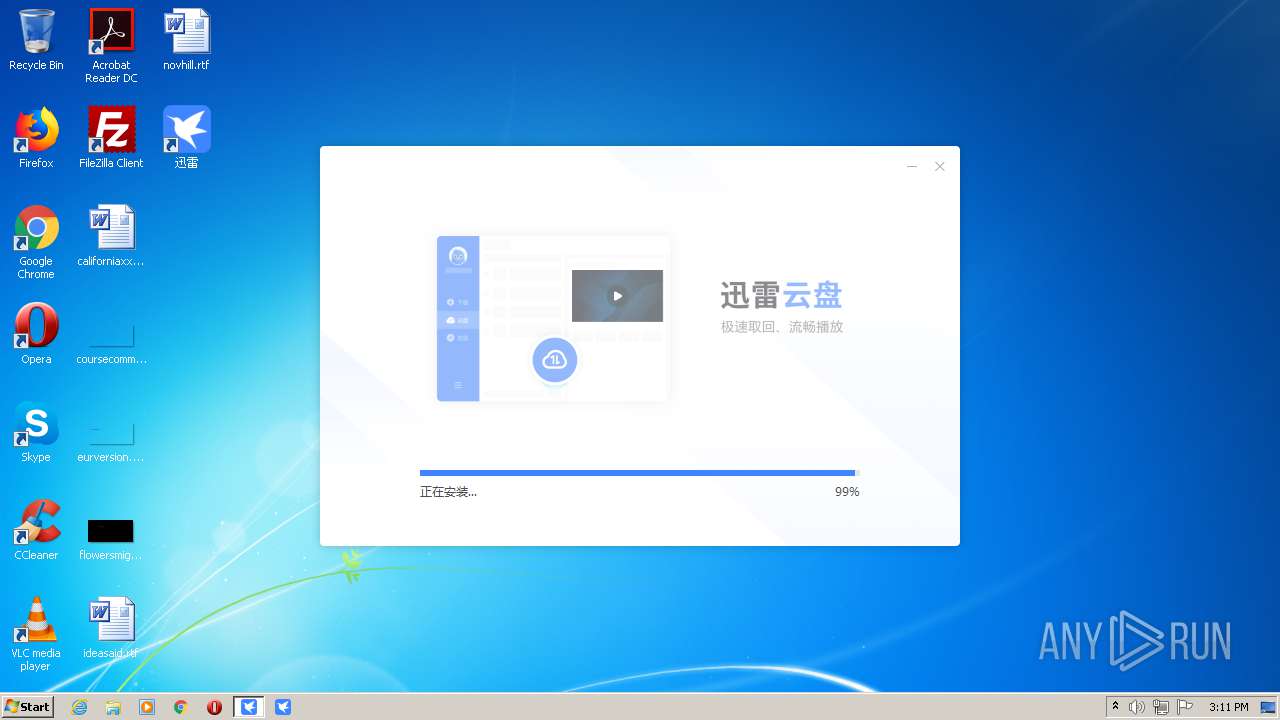This screenshot has width=1280, height=720.
Task: Select the californiaxx document icon
Action: 111,236
